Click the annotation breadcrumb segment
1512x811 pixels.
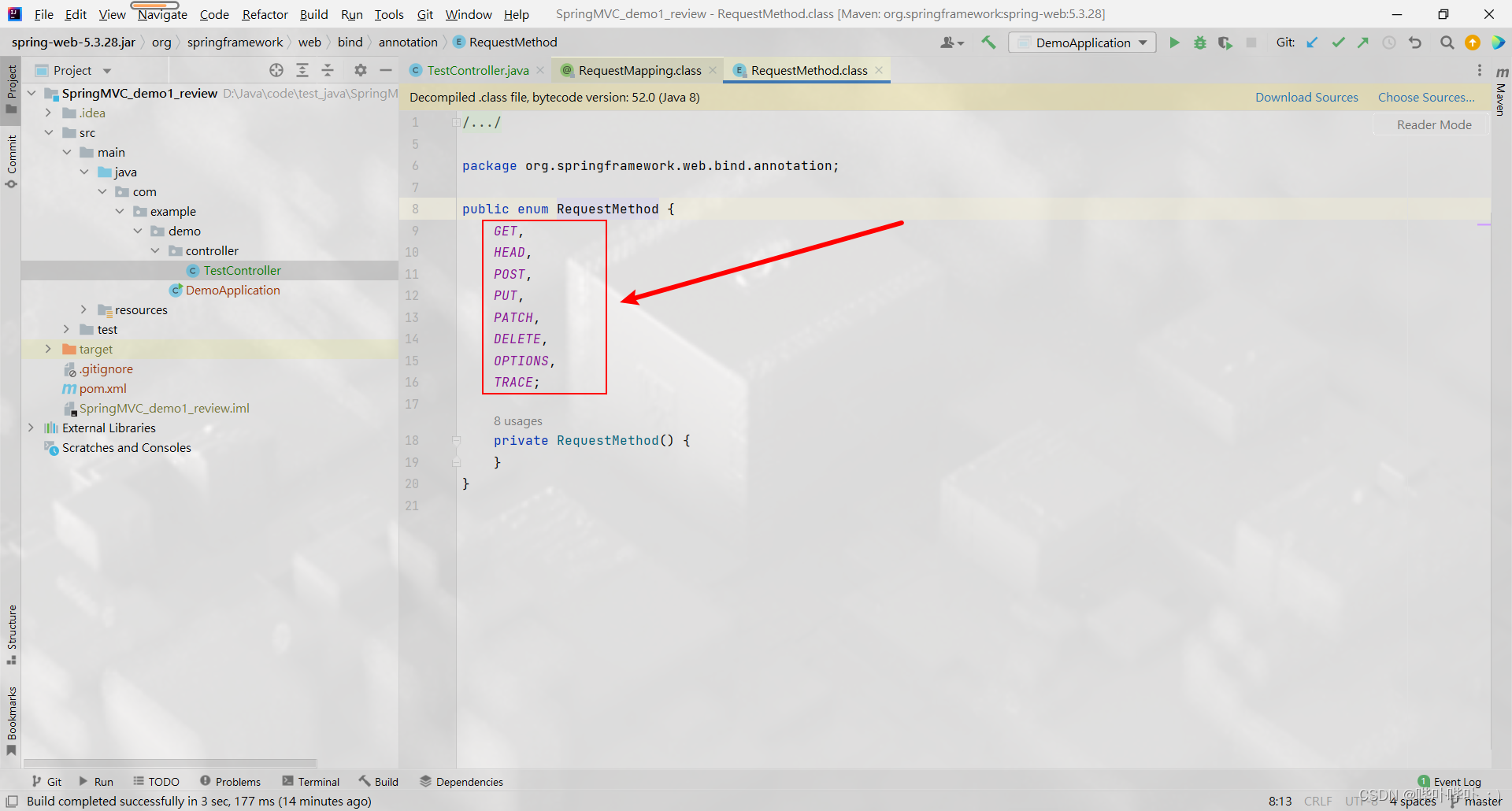(407, 42)
